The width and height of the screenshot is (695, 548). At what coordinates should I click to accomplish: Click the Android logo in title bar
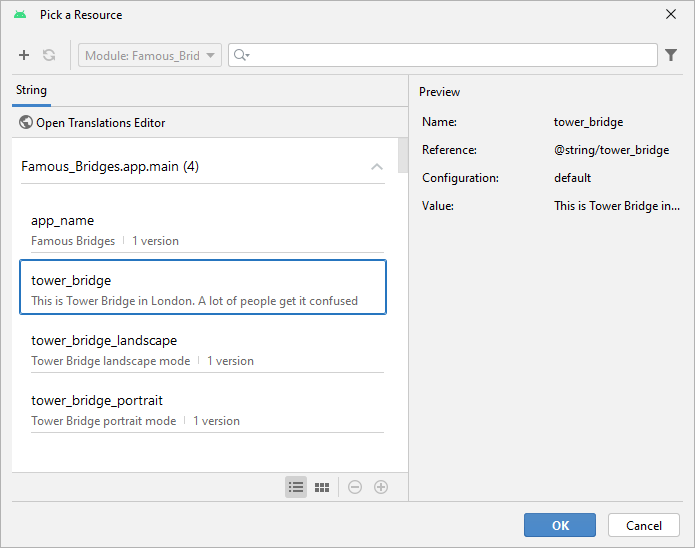(x=20, y=15)
